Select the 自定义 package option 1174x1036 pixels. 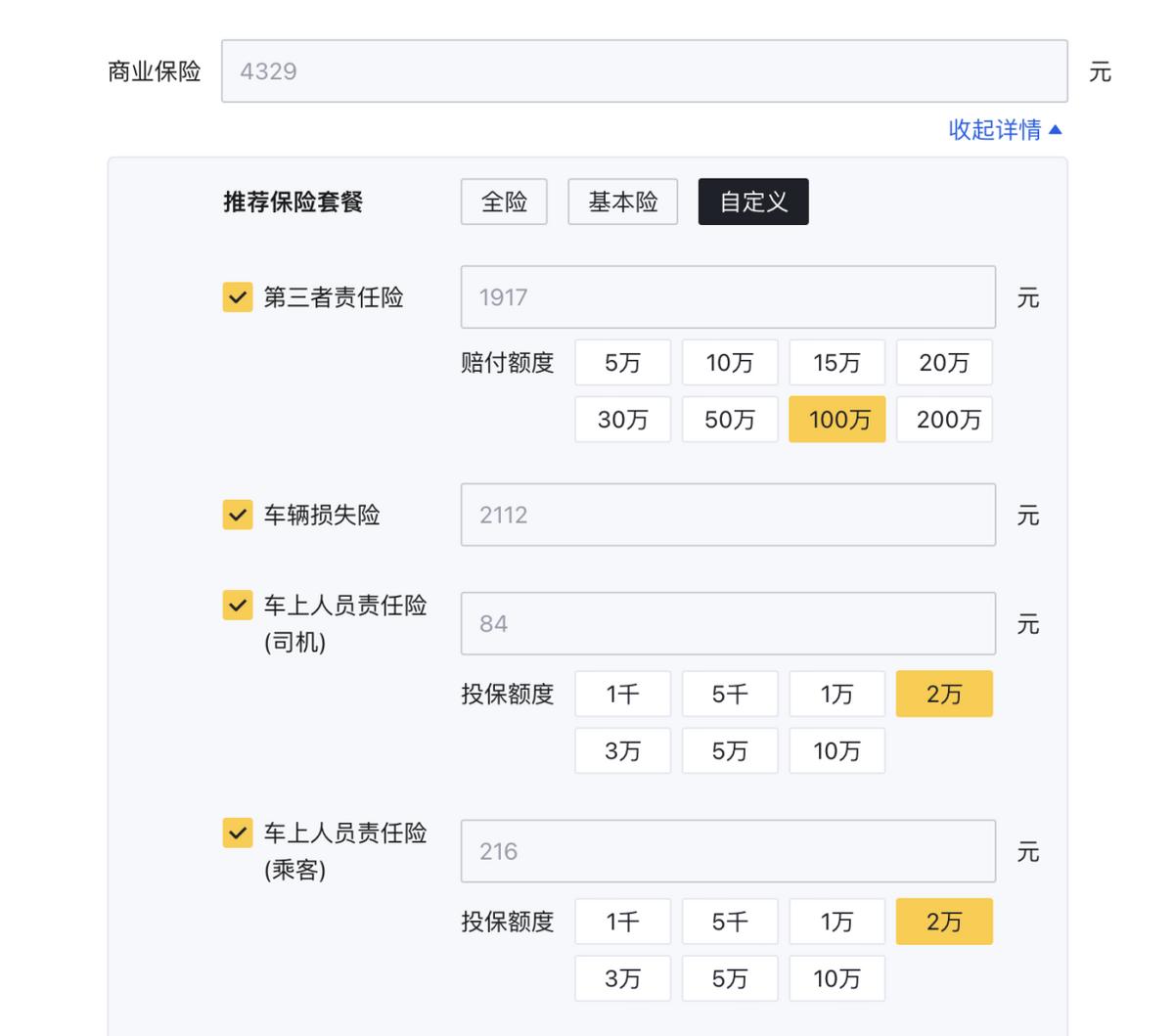752,202
